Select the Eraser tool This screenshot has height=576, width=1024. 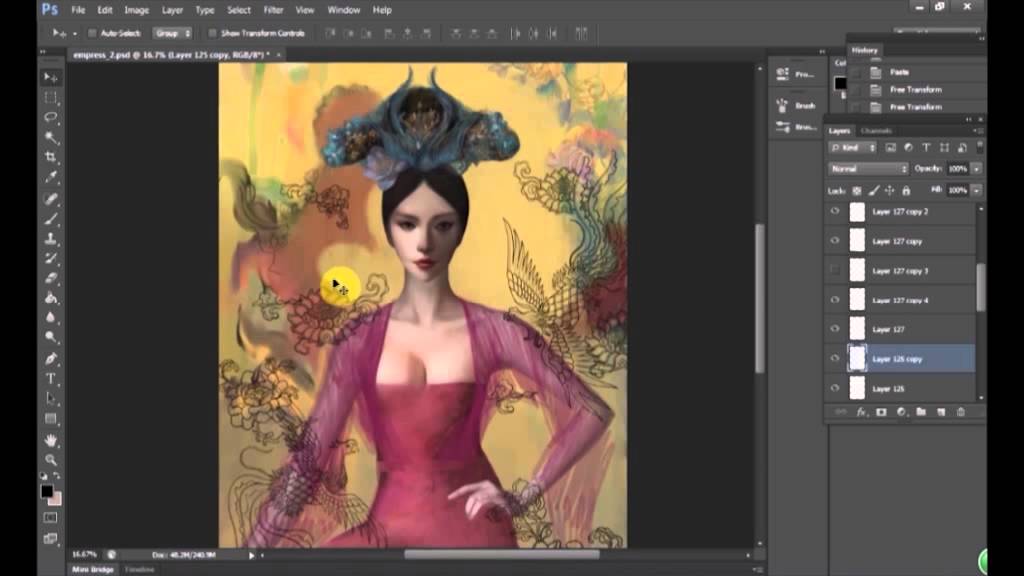tap(51, 278)
